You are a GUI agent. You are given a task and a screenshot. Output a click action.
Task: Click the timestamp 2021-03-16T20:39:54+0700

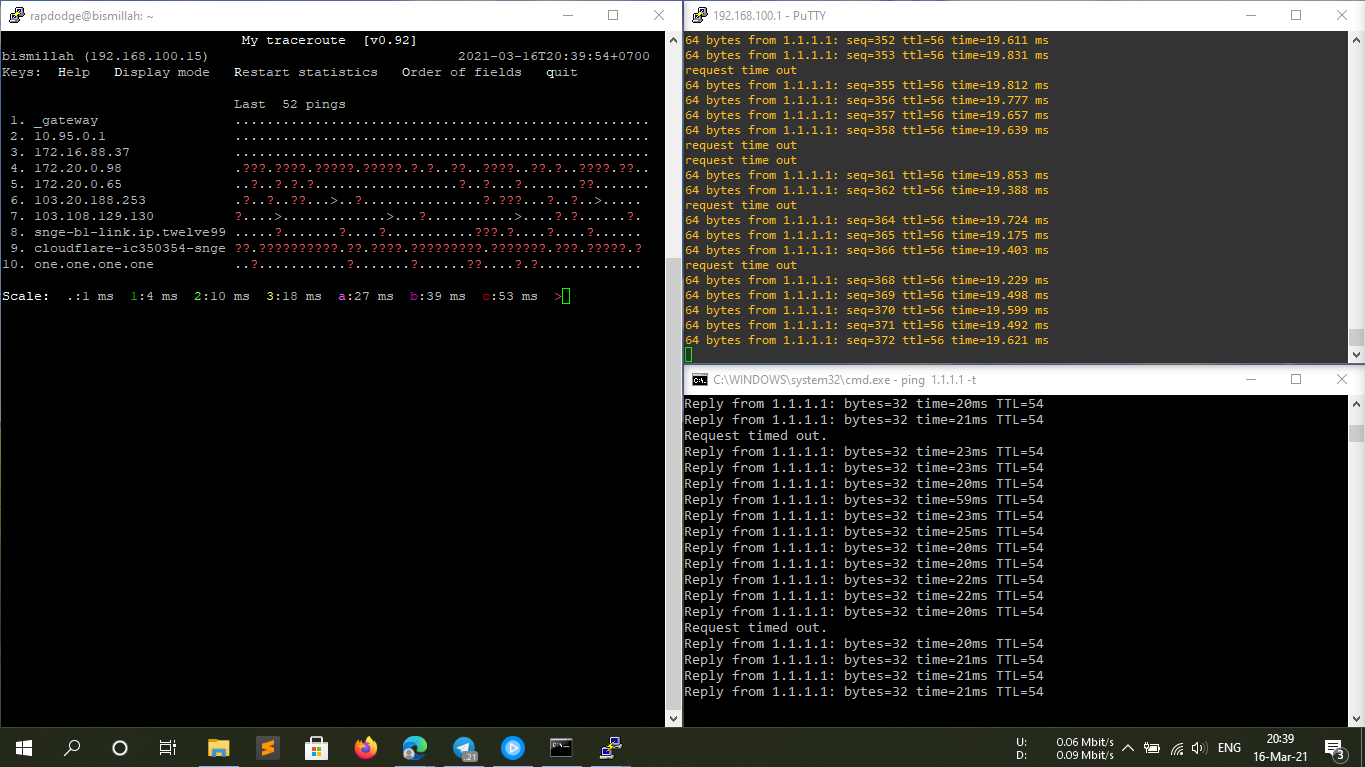(x=553, y=56)
